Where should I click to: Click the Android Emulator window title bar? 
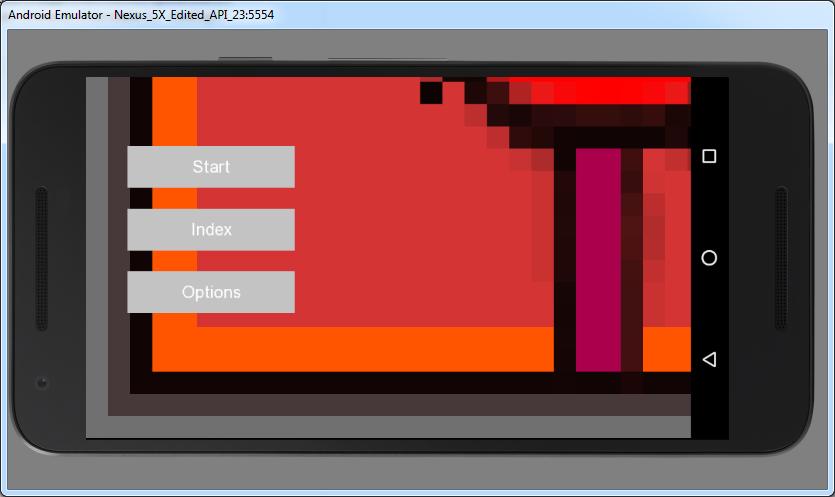(x=400, y=14)
